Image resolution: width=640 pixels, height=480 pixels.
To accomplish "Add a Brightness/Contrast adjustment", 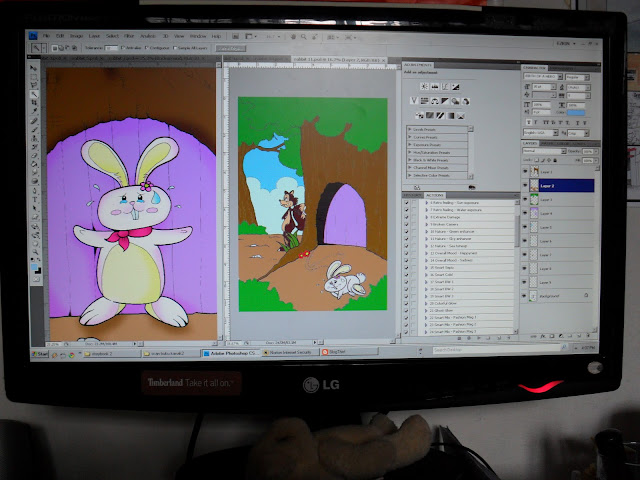I will (424, 87).
